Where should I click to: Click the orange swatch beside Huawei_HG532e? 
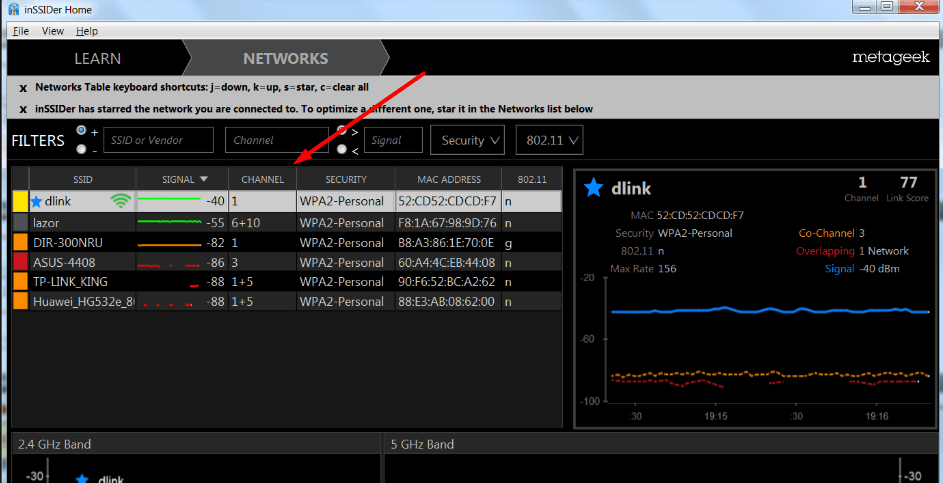point(20,301)
